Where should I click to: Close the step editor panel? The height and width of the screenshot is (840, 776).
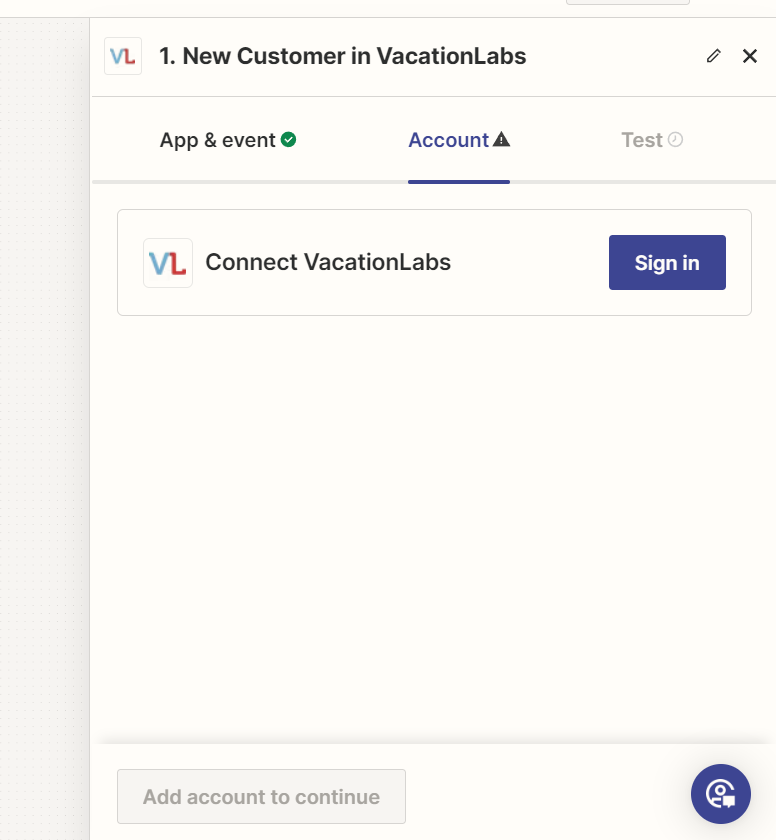[x=750, y=56]
